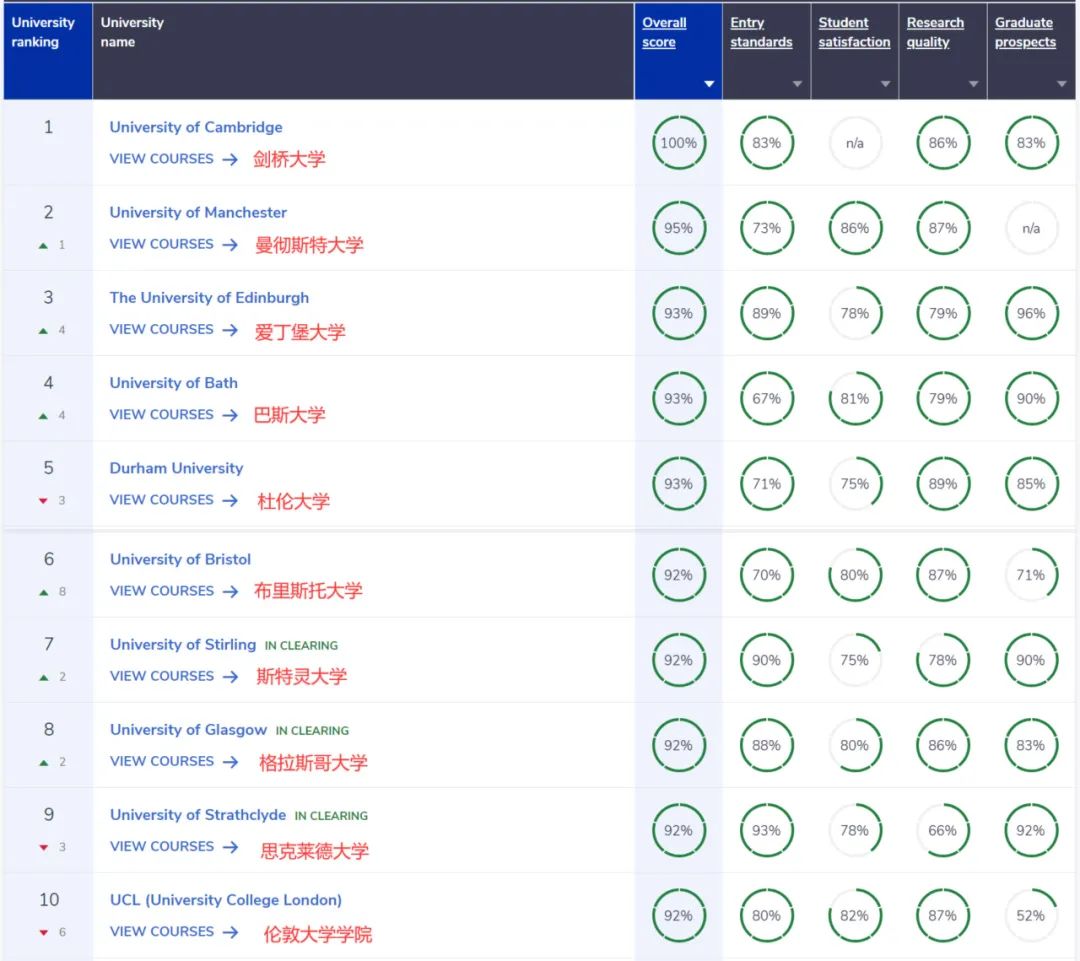The height and width of the screenshot is (961, 1080).
Task: Click arrow icon beside UCL's View Courses
Action: click(230, 933)
